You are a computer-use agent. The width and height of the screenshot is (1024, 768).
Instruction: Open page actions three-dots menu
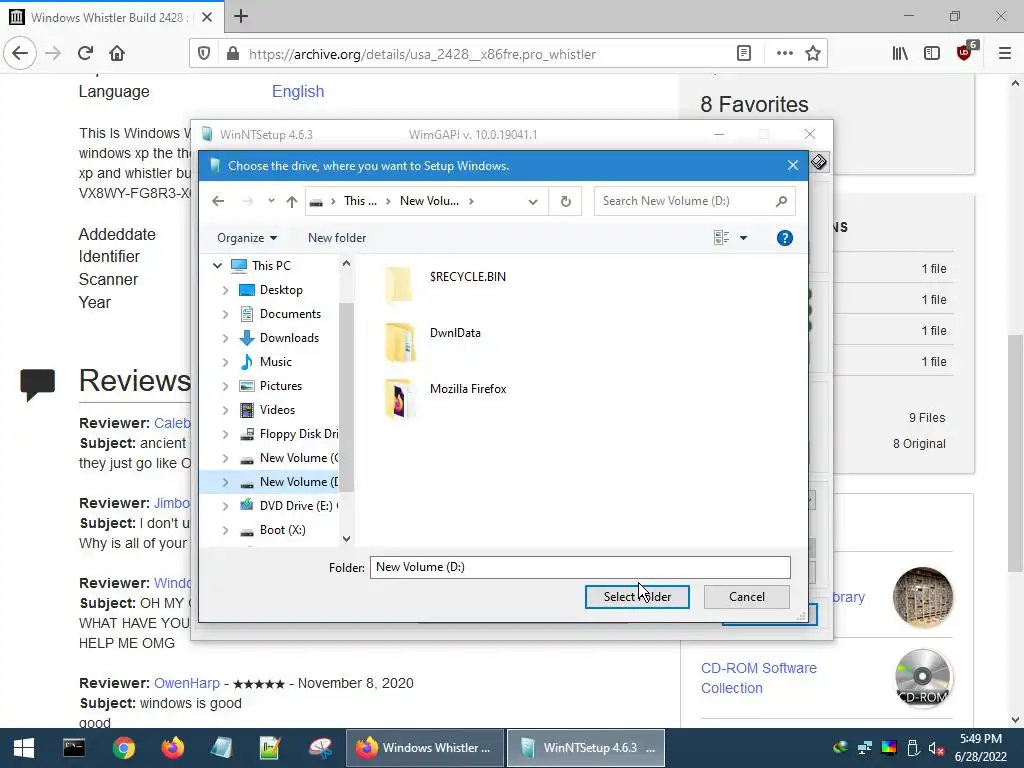[784, 54]
